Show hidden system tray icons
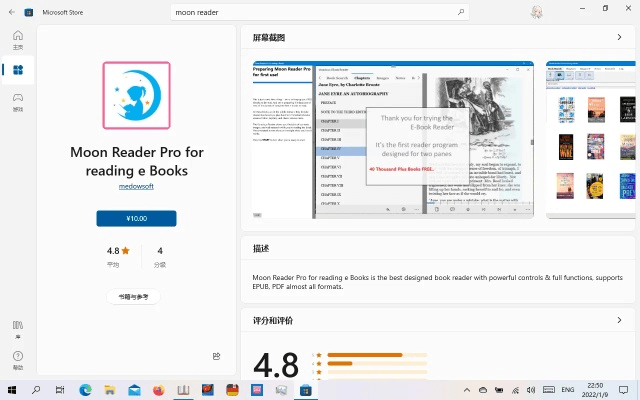This screenshot has height=400, width=640. pos(467,390)
